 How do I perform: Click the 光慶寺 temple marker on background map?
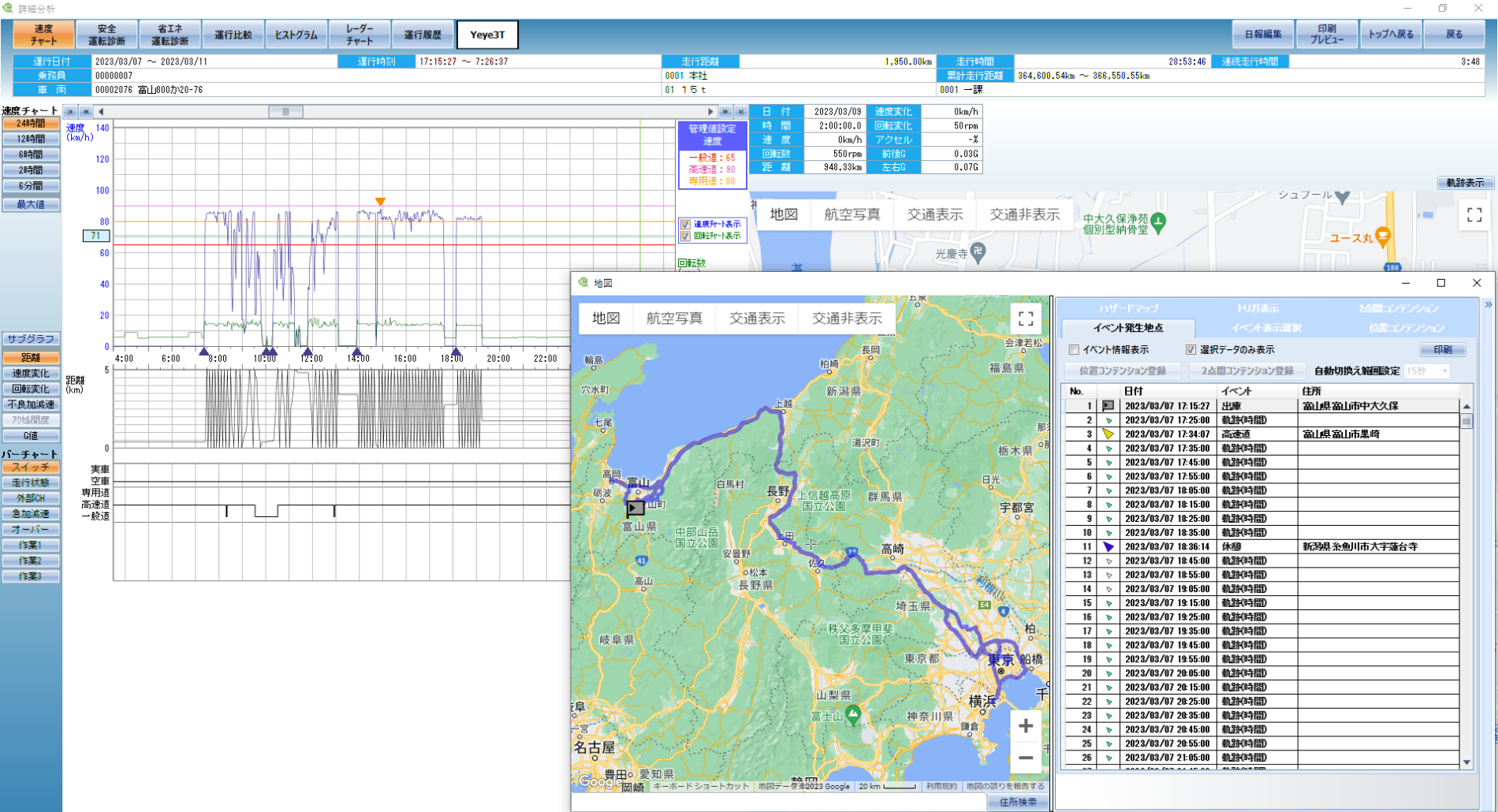pyautogui.click(x=978, y=251)
